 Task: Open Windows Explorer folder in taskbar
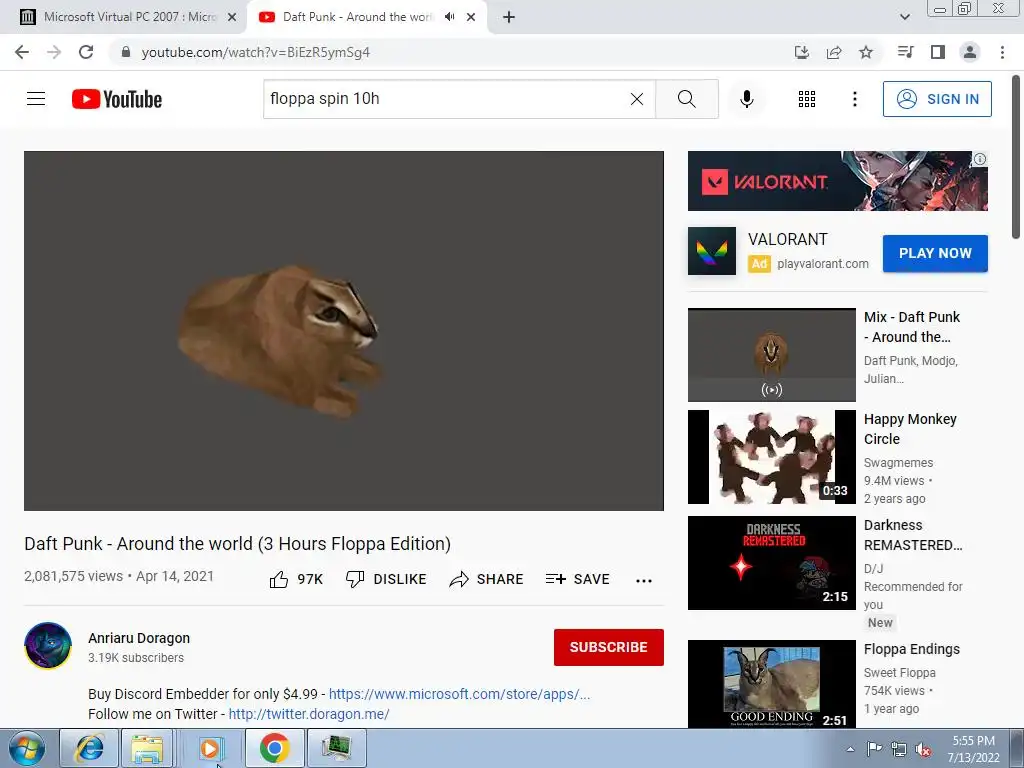[147, 748]
